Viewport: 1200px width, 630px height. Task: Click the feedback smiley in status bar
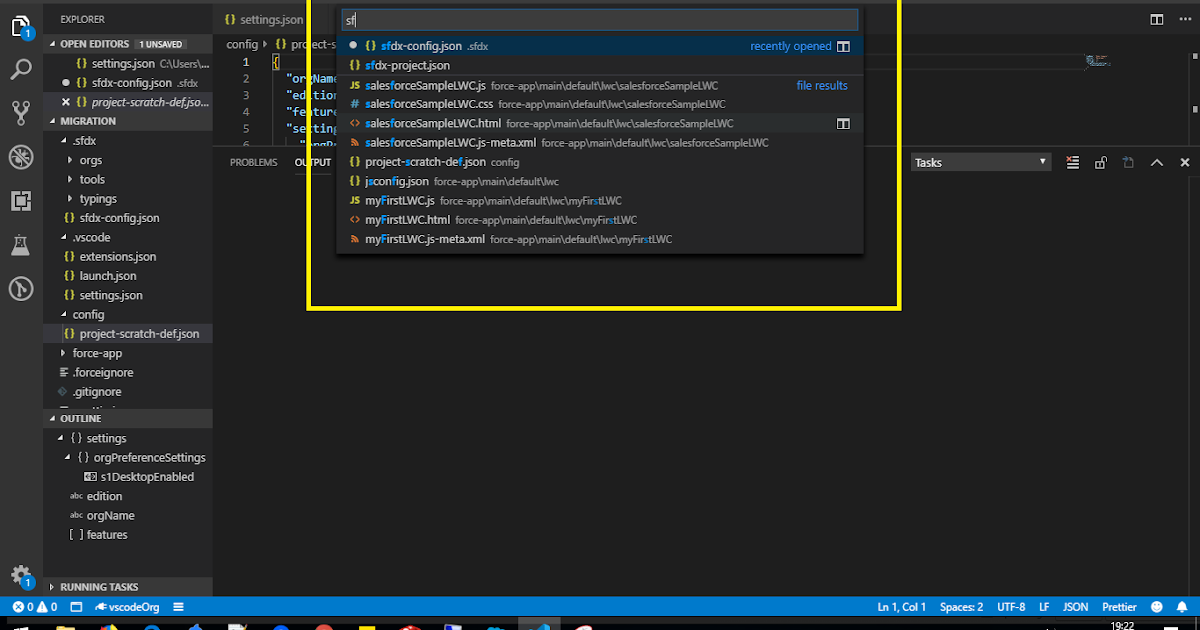(x=1156, y=606)
